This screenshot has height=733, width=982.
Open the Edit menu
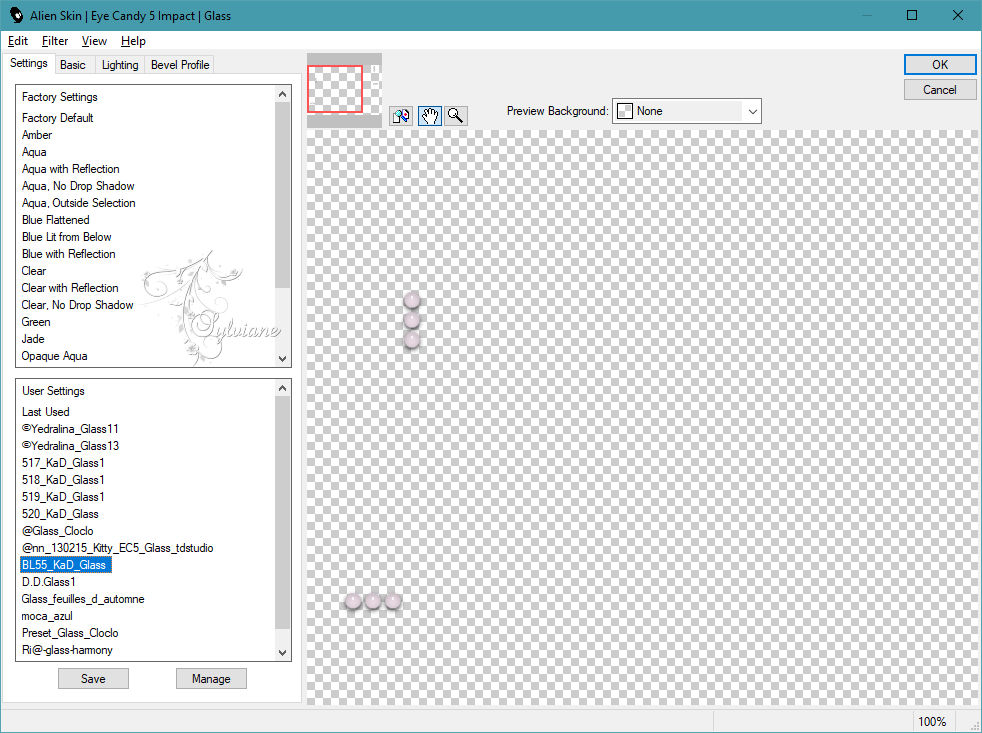pos(18,41)
